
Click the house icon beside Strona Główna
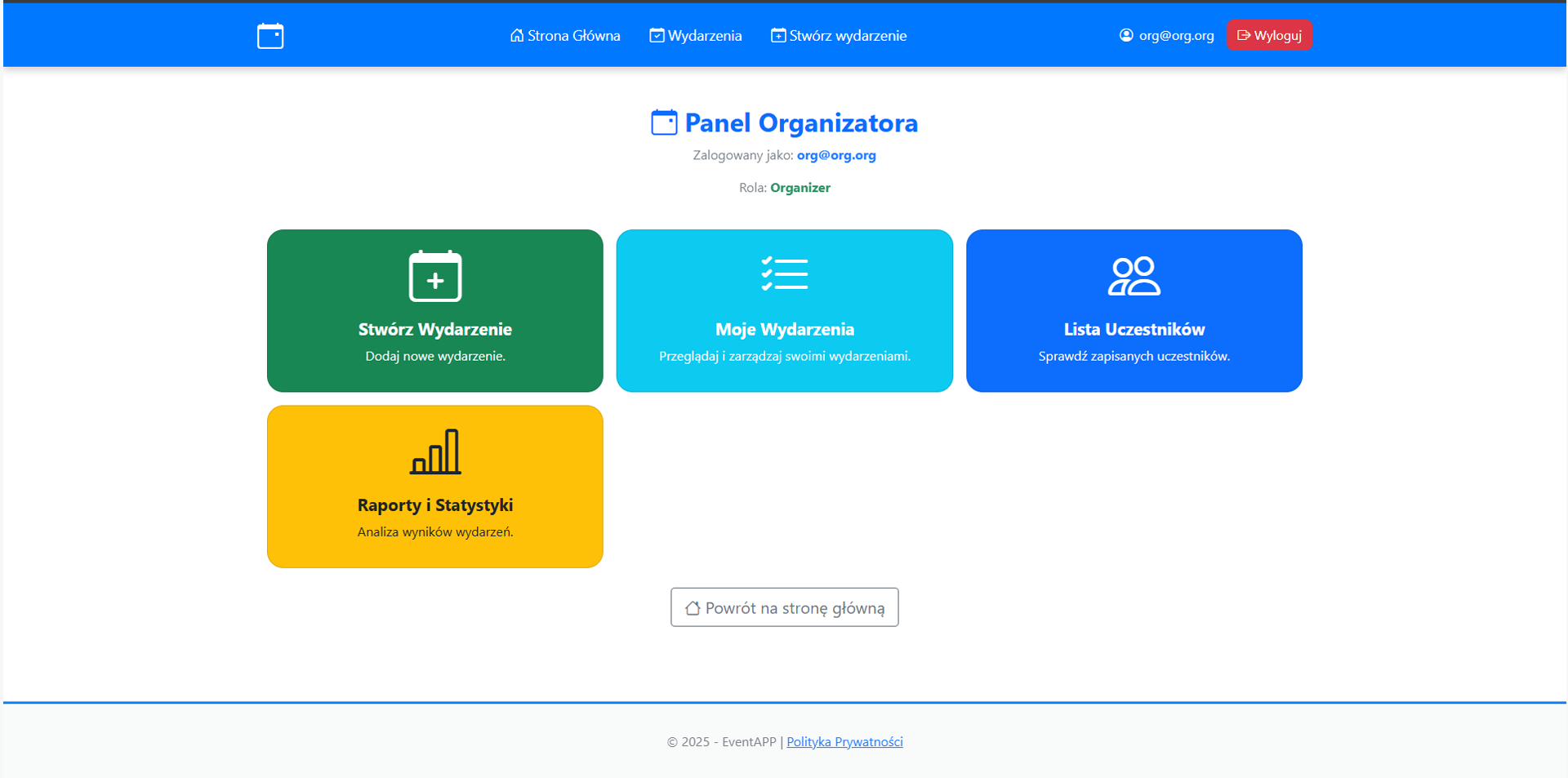[517, 35]
